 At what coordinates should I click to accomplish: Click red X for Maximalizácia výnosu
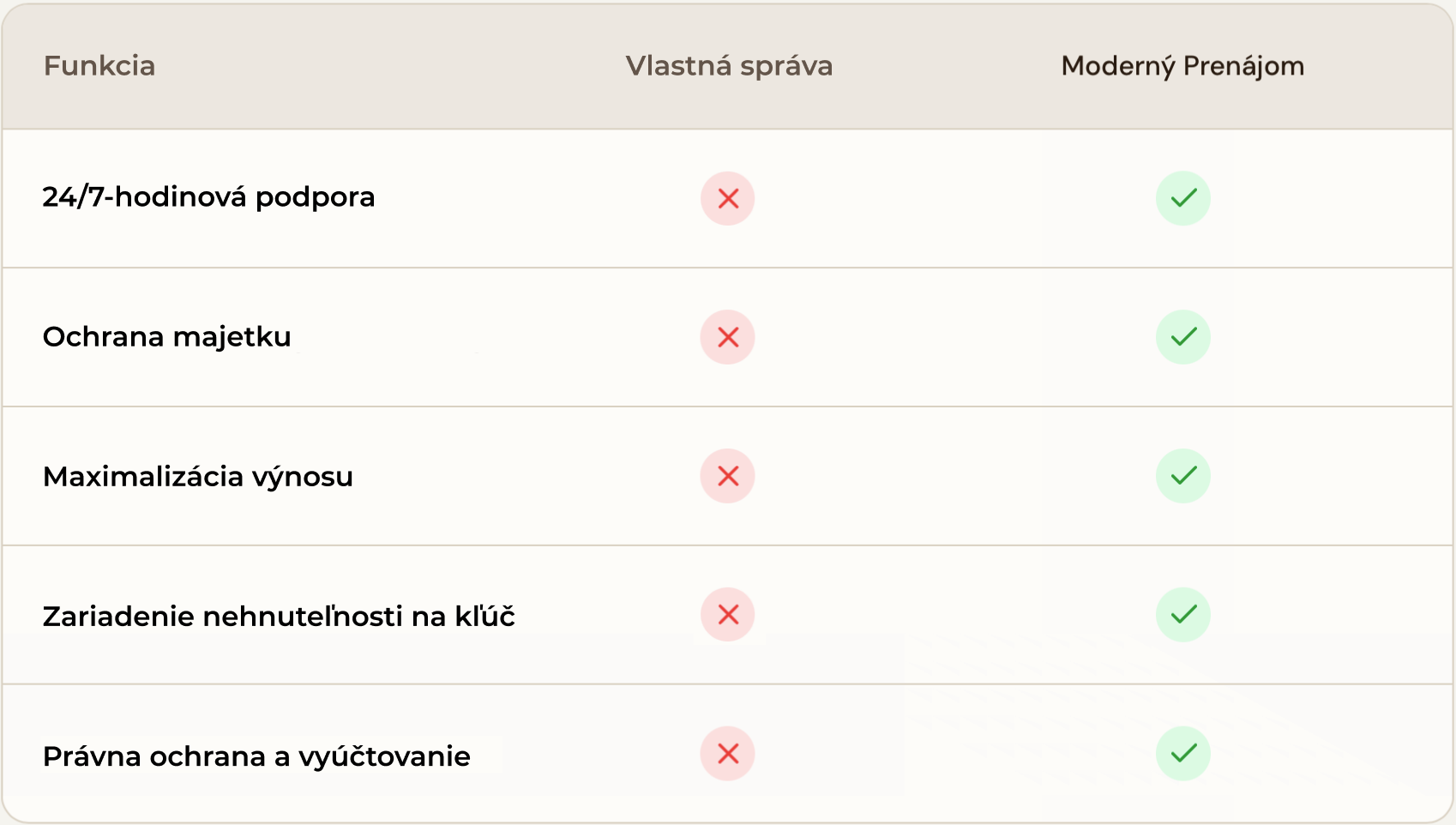pyautogui.click(x=728, y=476)
